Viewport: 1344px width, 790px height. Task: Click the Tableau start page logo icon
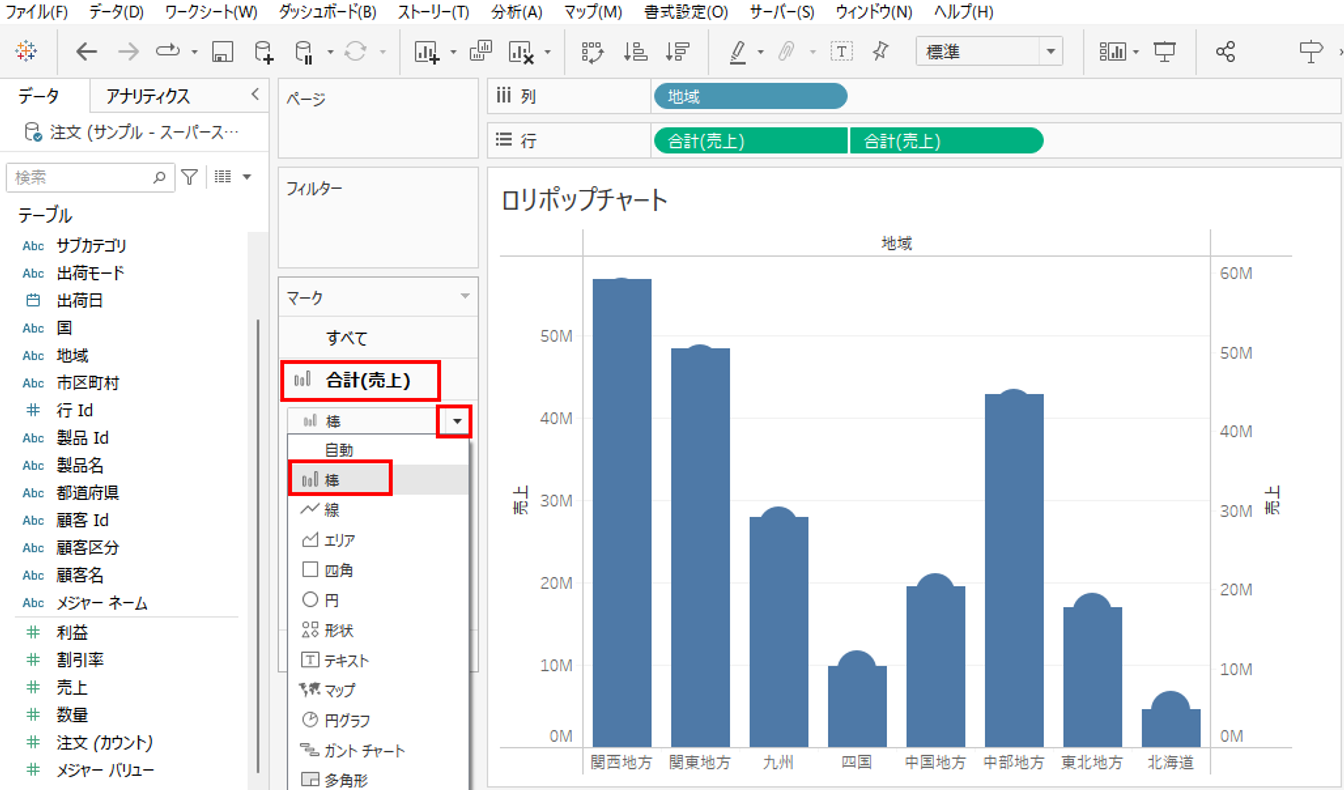[x=26, y=52]
